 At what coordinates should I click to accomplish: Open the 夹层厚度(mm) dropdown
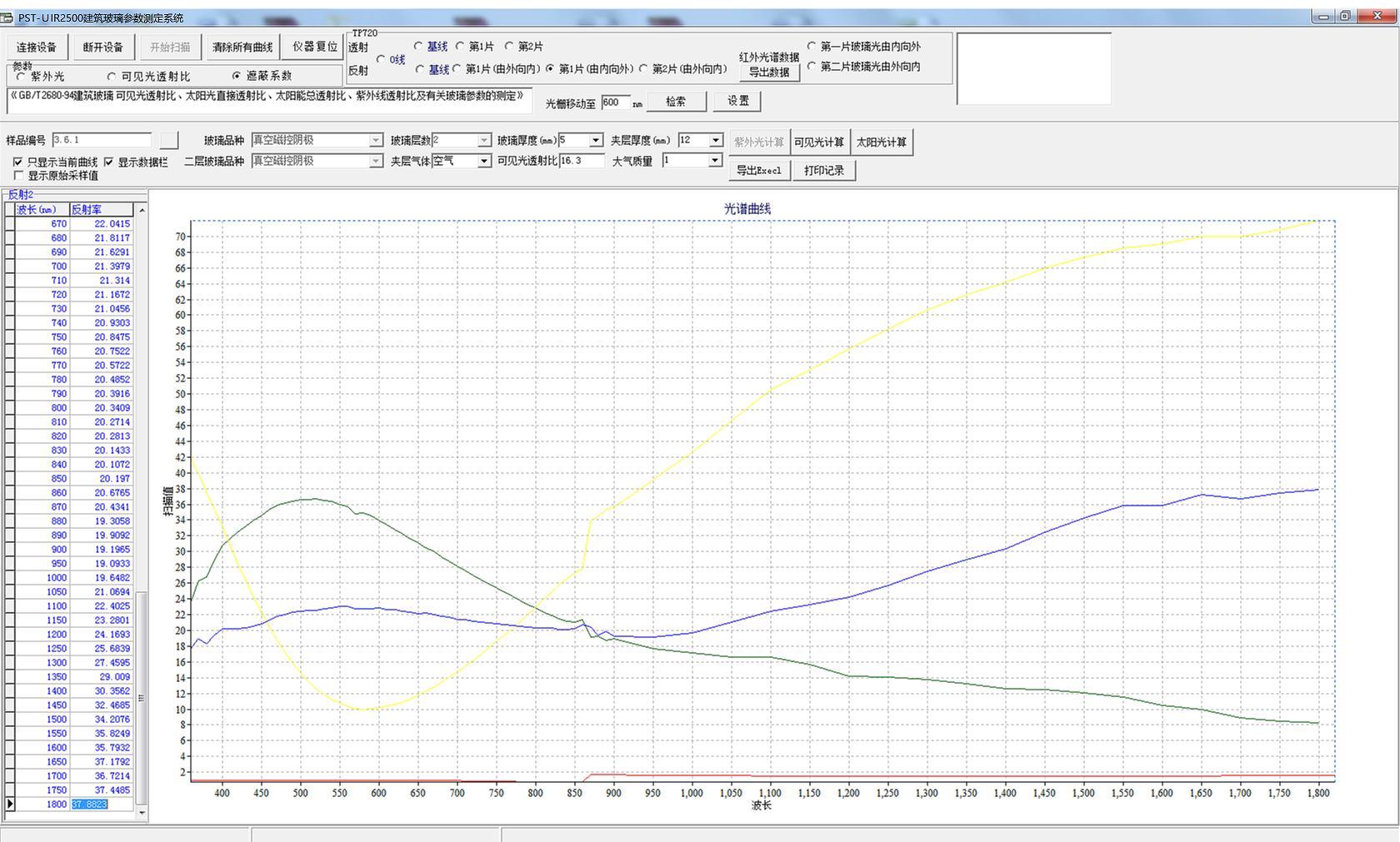pos(716,140)
